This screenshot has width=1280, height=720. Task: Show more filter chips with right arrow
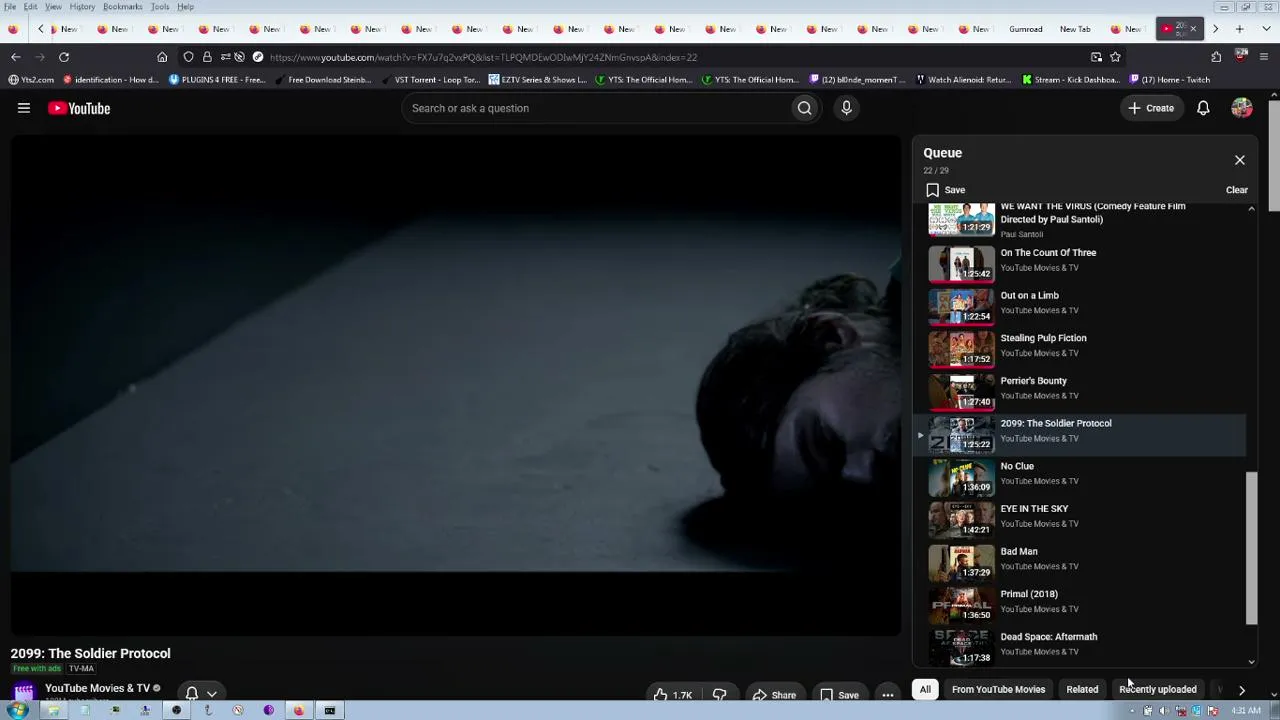coord(1241,689)
